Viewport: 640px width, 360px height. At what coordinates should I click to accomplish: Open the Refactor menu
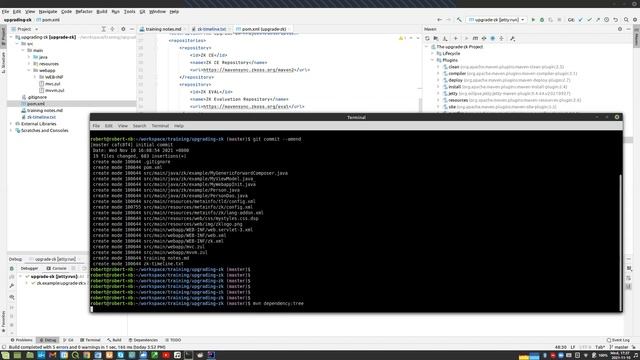(84, 11)
